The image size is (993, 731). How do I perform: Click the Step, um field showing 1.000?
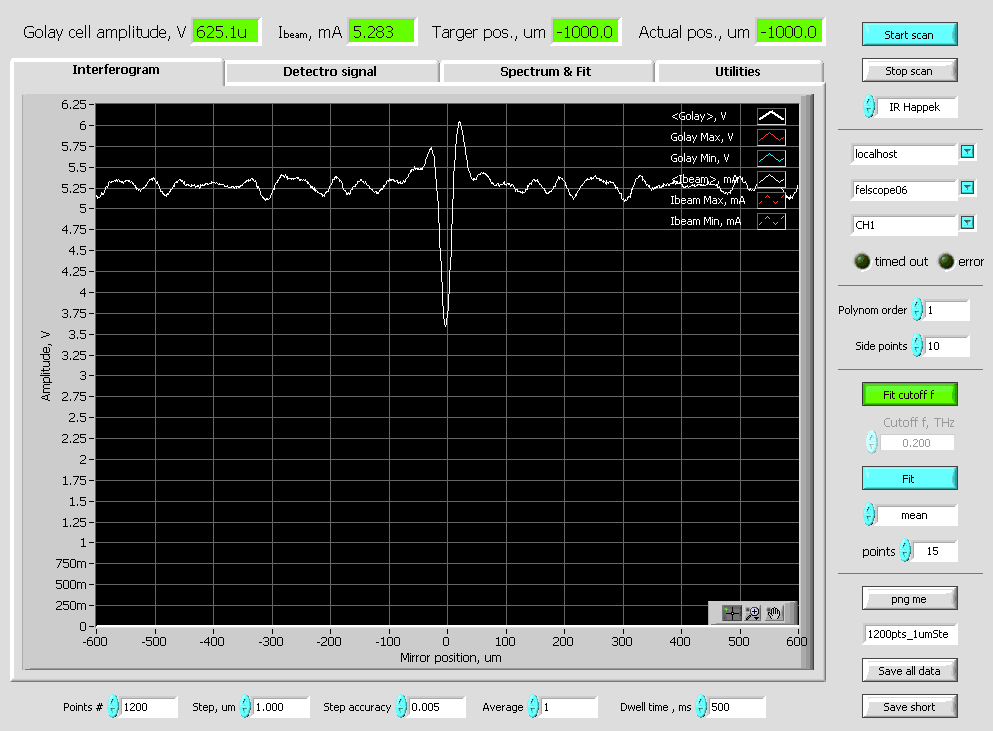281,707
